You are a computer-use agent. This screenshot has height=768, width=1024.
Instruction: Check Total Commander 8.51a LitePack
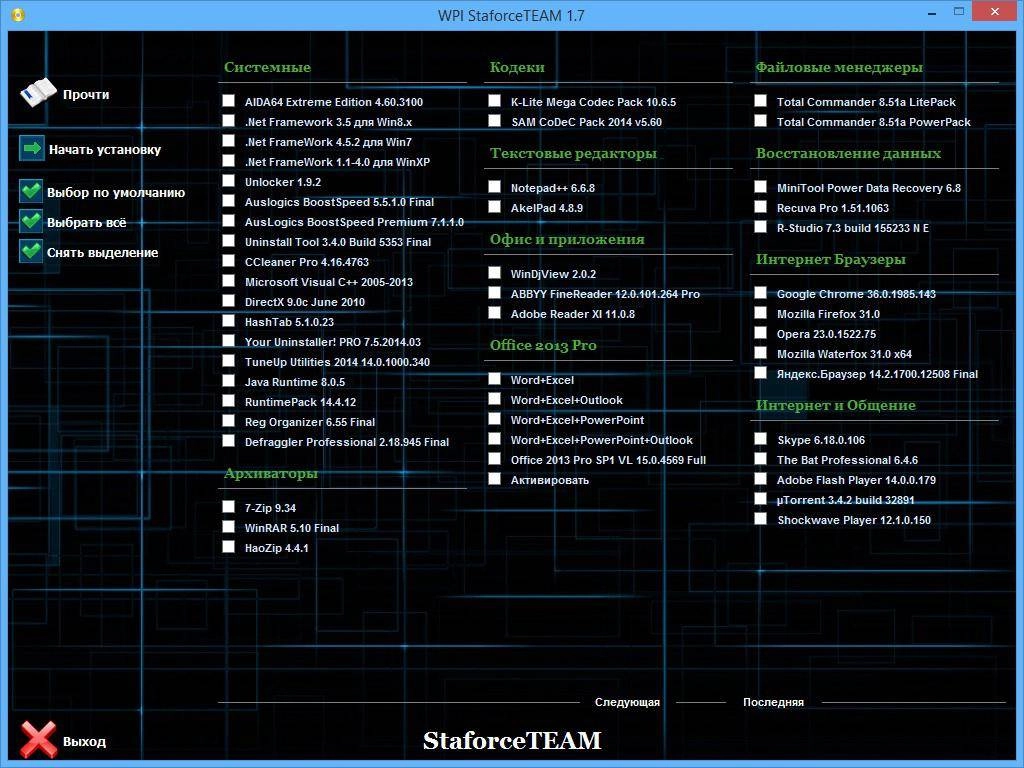[760, 101]
